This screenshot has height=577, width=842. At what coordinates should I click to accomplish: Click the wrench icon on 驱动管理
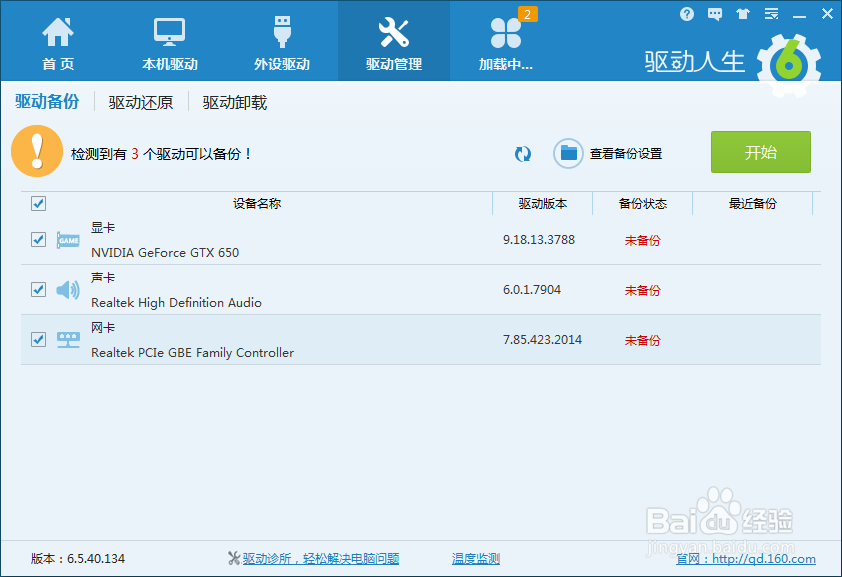click(x=394, y=30)
